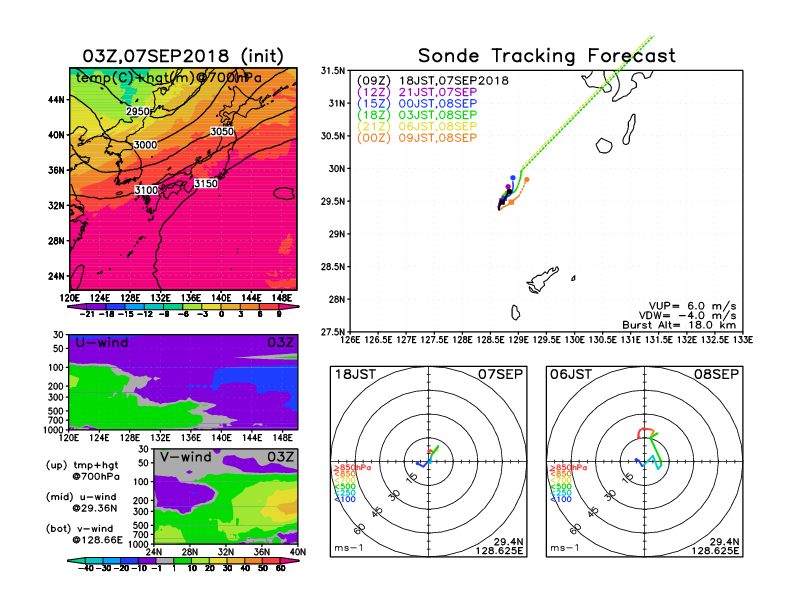Click the blue balloon landing dot on track map
Viewport: 792px width, 612px height.
pyautogui.click(x=513, y=179)
